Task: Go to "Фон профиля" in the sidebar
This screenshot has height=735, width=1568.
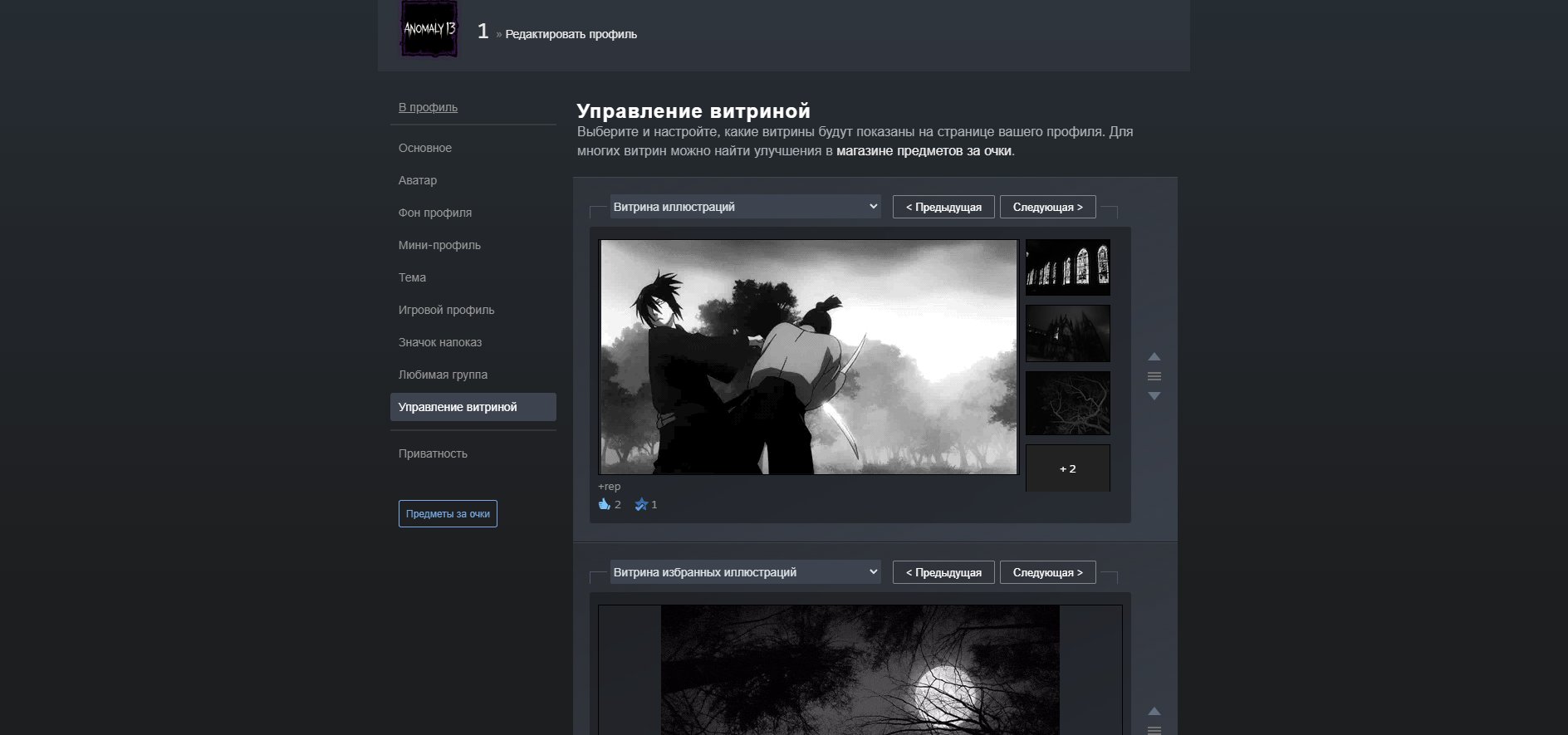Action: pos(434,213)
